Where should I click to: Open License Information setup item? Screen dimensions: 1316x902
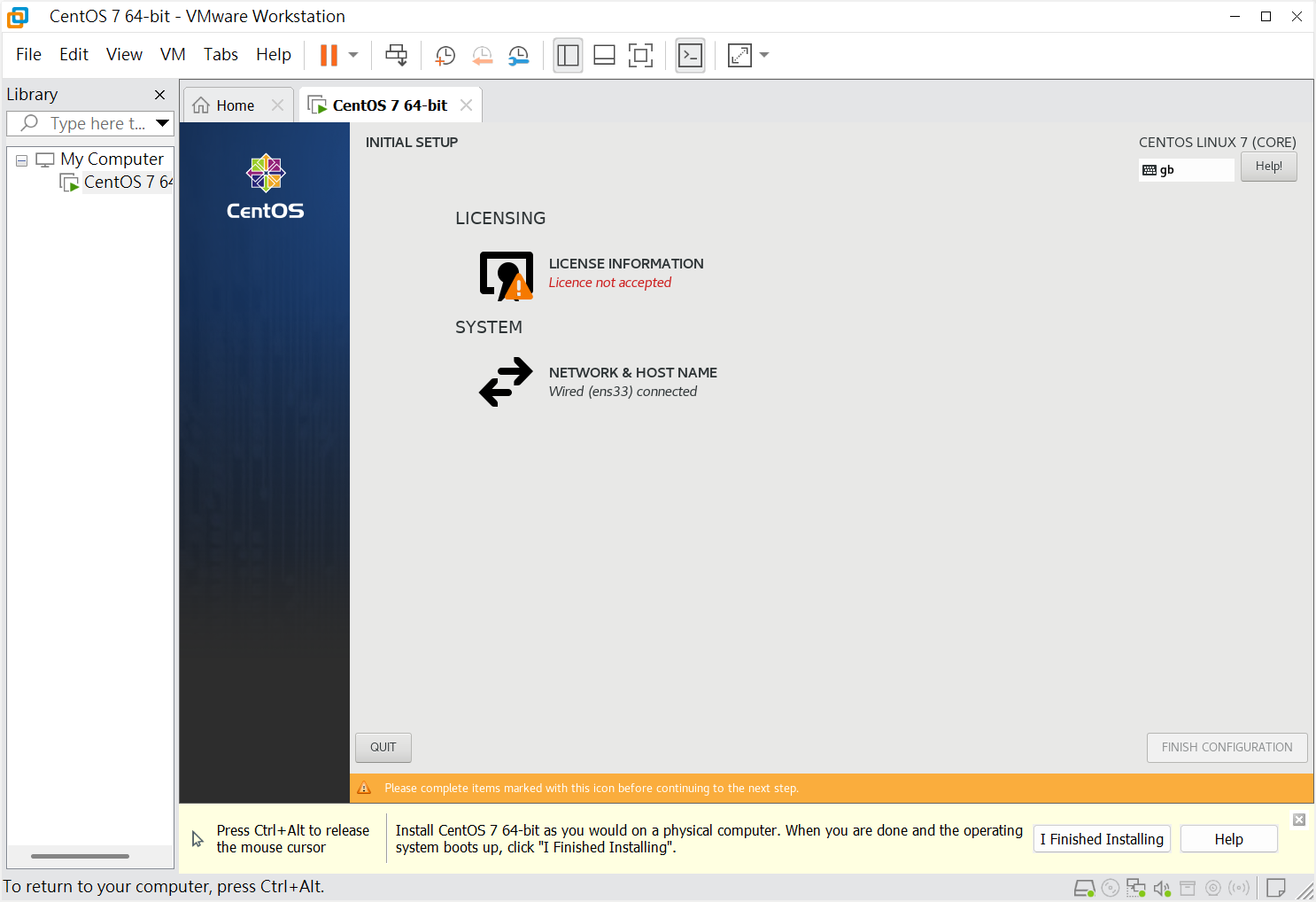[625, 264]
